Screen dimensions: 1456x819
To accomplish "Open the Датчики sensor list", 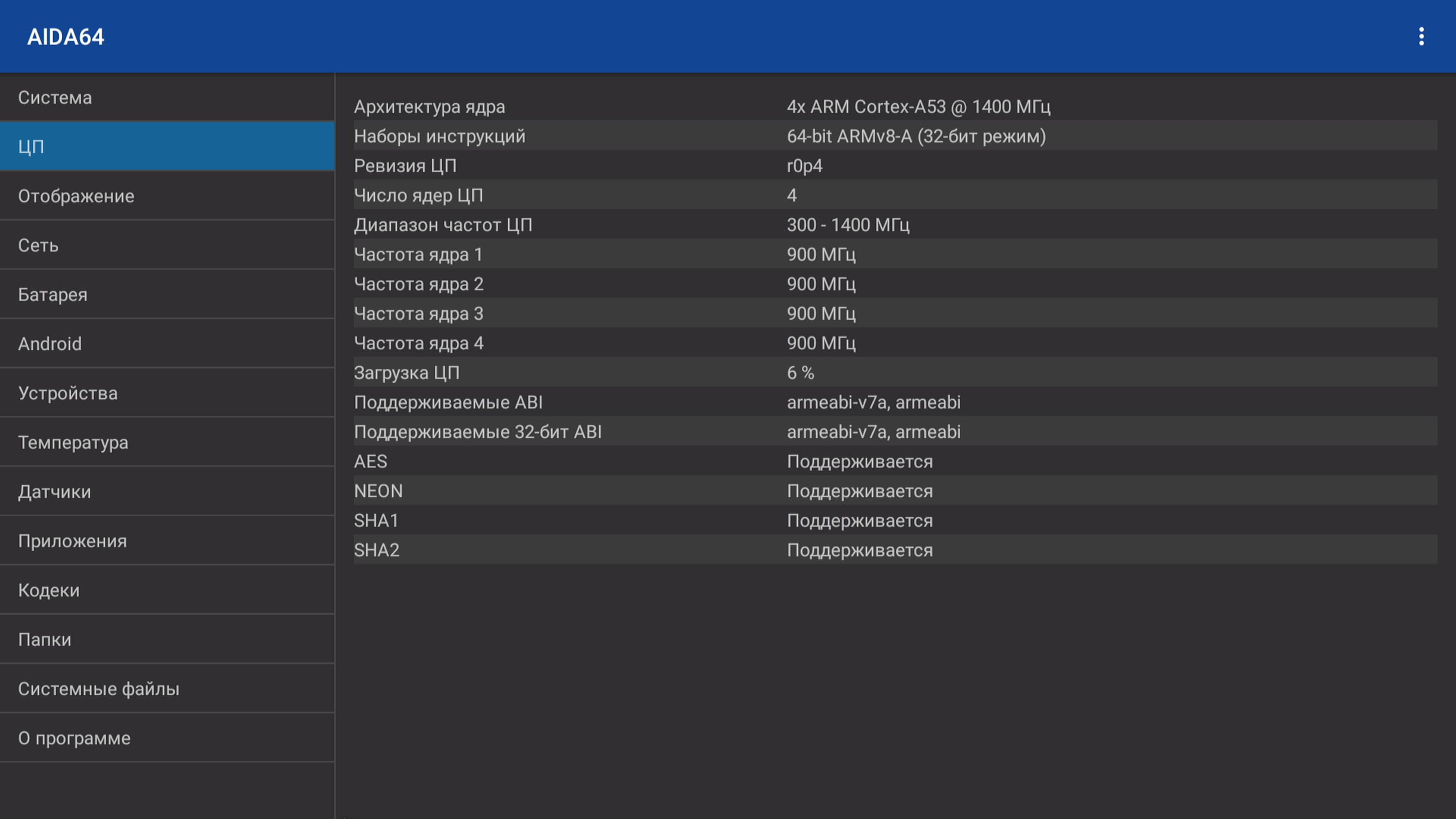I will (167, 491).
